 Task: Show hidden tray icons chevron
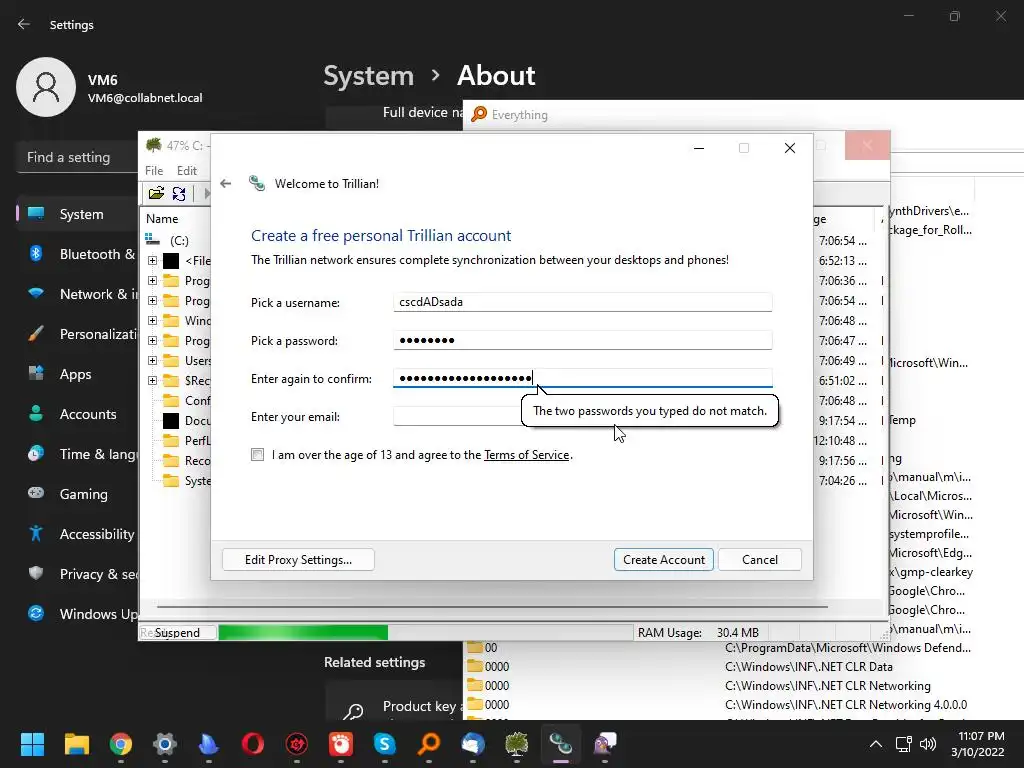coord(876,744)
